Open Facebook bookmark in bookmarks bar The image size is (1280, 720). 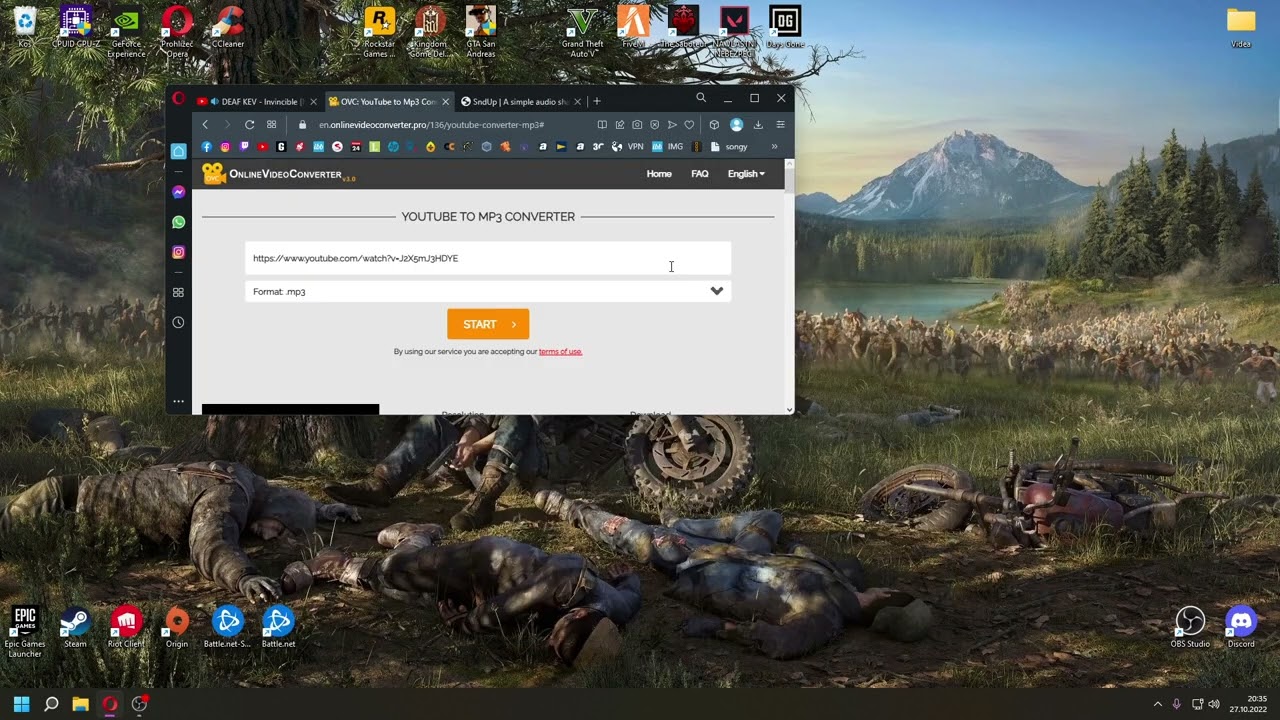(x=207, y=147)
